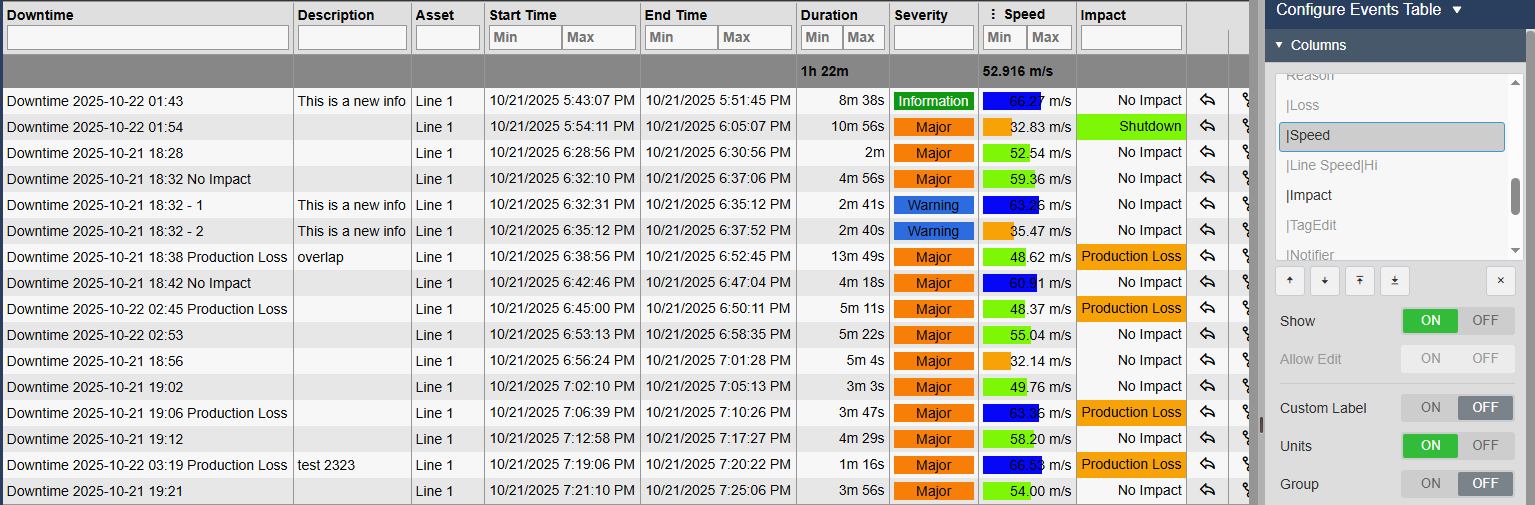Focus the Start Time Min filter field

click(525, 37)
